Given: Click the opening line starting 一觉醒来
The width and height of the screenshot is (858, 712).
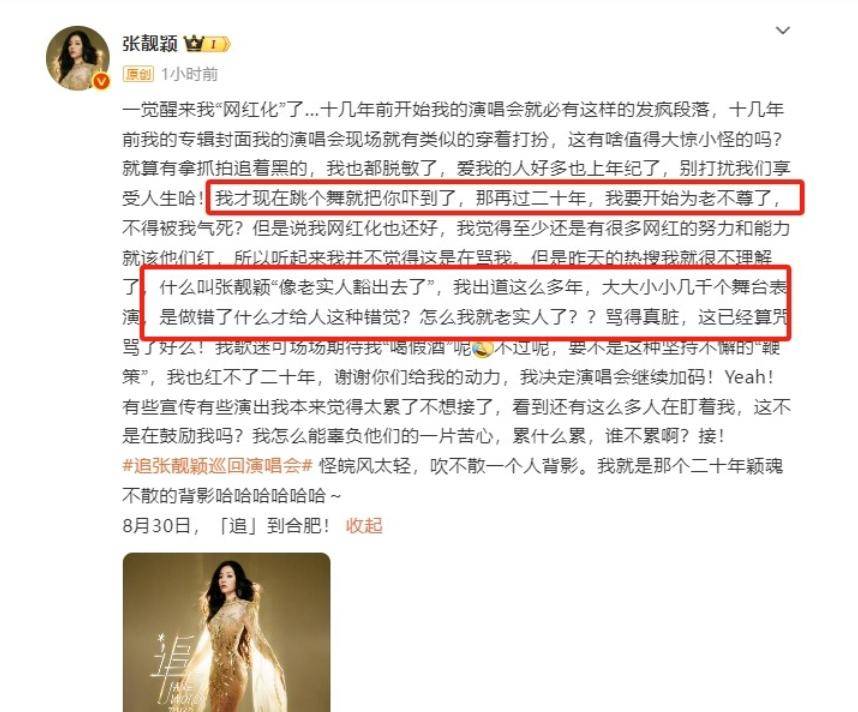Looking at the screenshot, I should pos(453,109).
